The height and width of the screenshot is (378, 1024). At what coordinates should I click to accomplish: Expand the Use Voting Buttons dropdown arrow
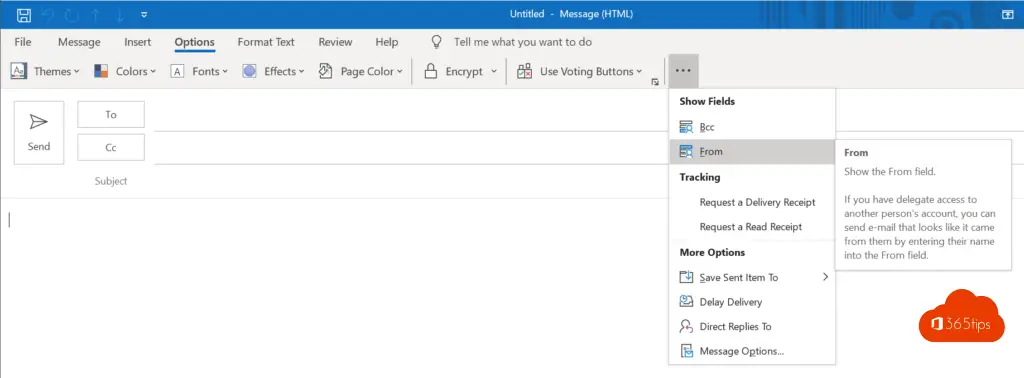point(639,72)
